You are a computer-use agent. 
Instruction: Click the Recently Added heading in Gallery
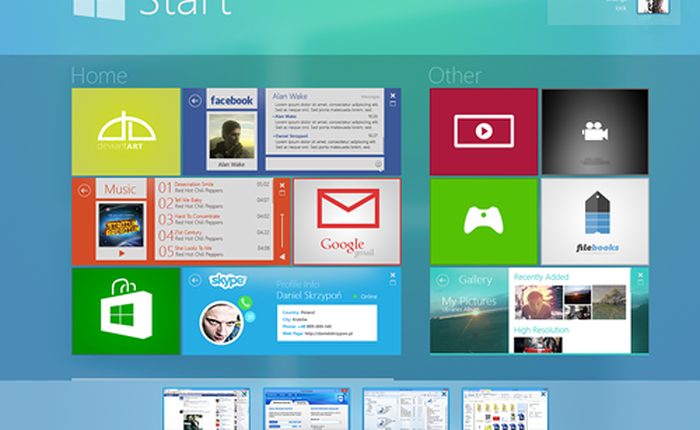coord(541,277)
